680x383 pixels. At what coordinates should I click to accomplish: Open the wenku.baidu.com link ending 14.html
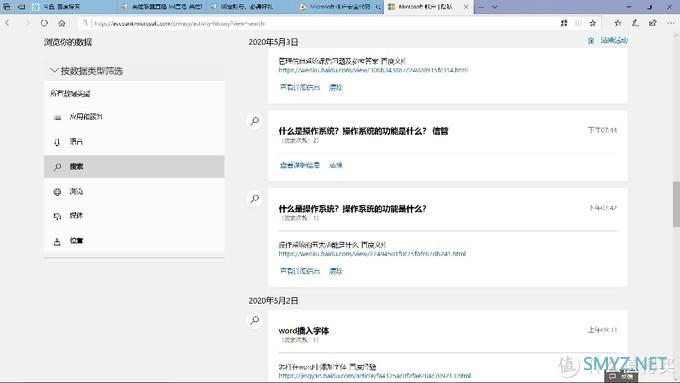pyautogui.click(x=373, y=70)
